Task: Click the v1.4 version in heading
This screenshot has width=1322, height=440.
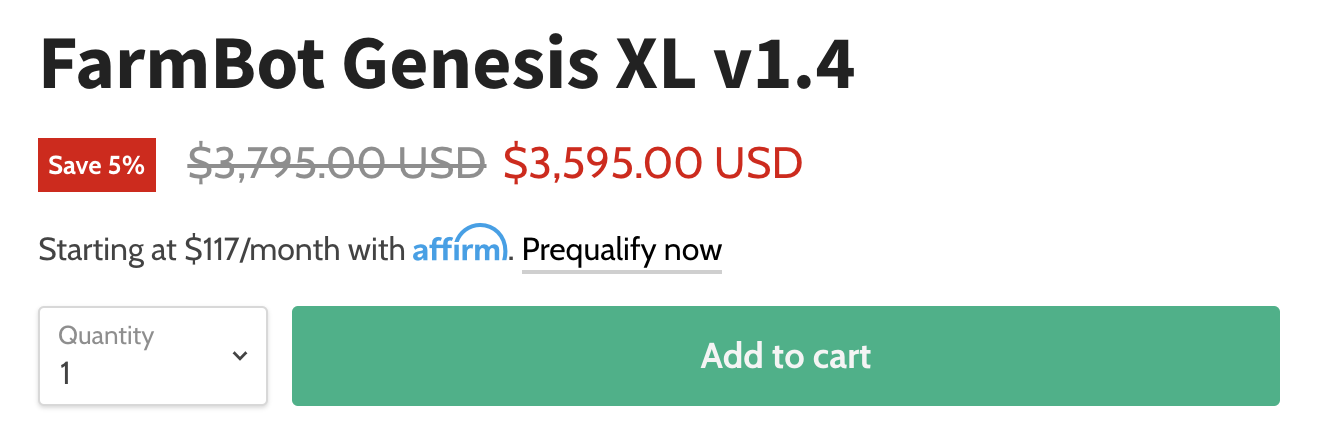Action: (784, 66)
